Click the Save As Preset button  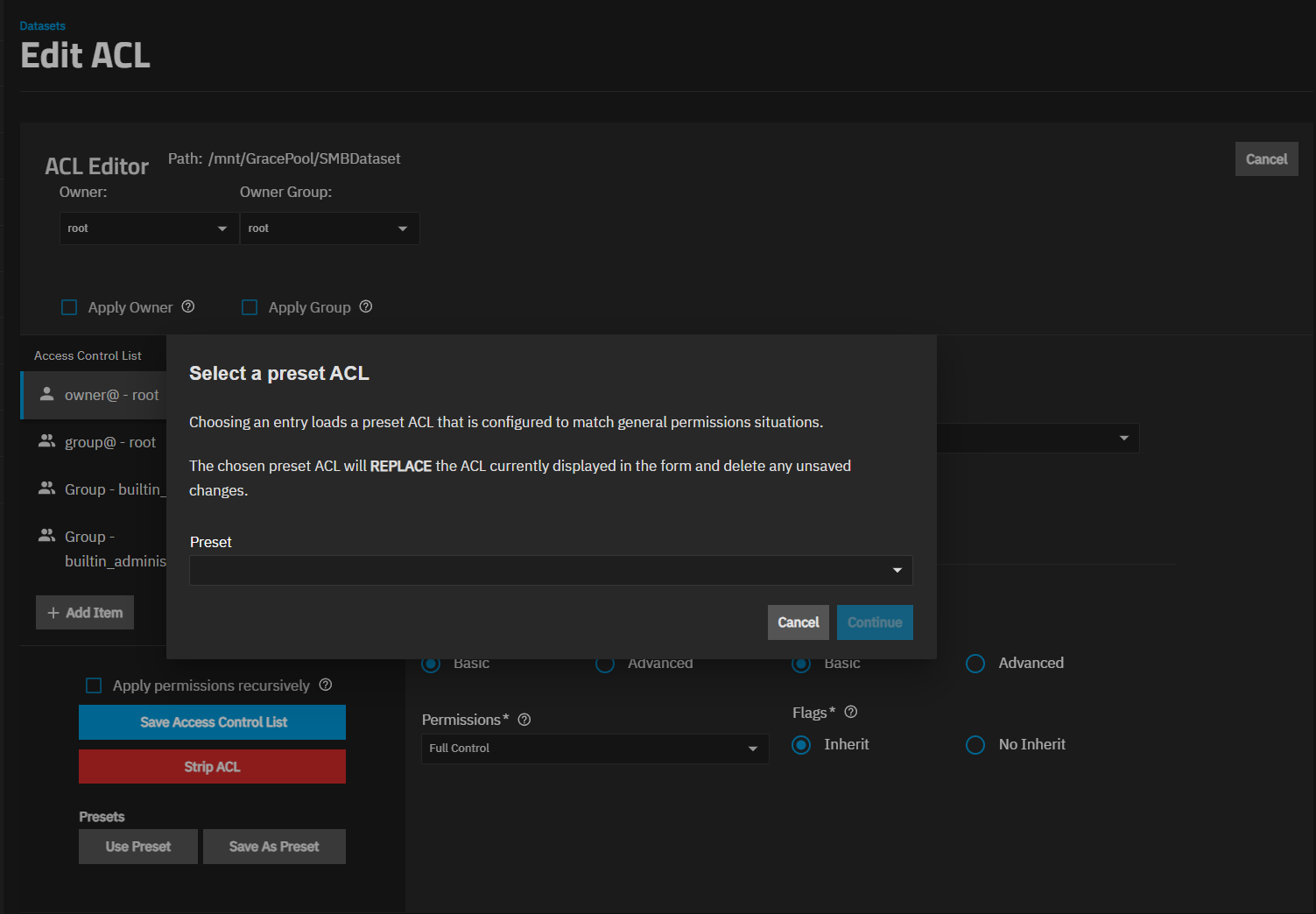pyautogui.click(x=274, y=847)
